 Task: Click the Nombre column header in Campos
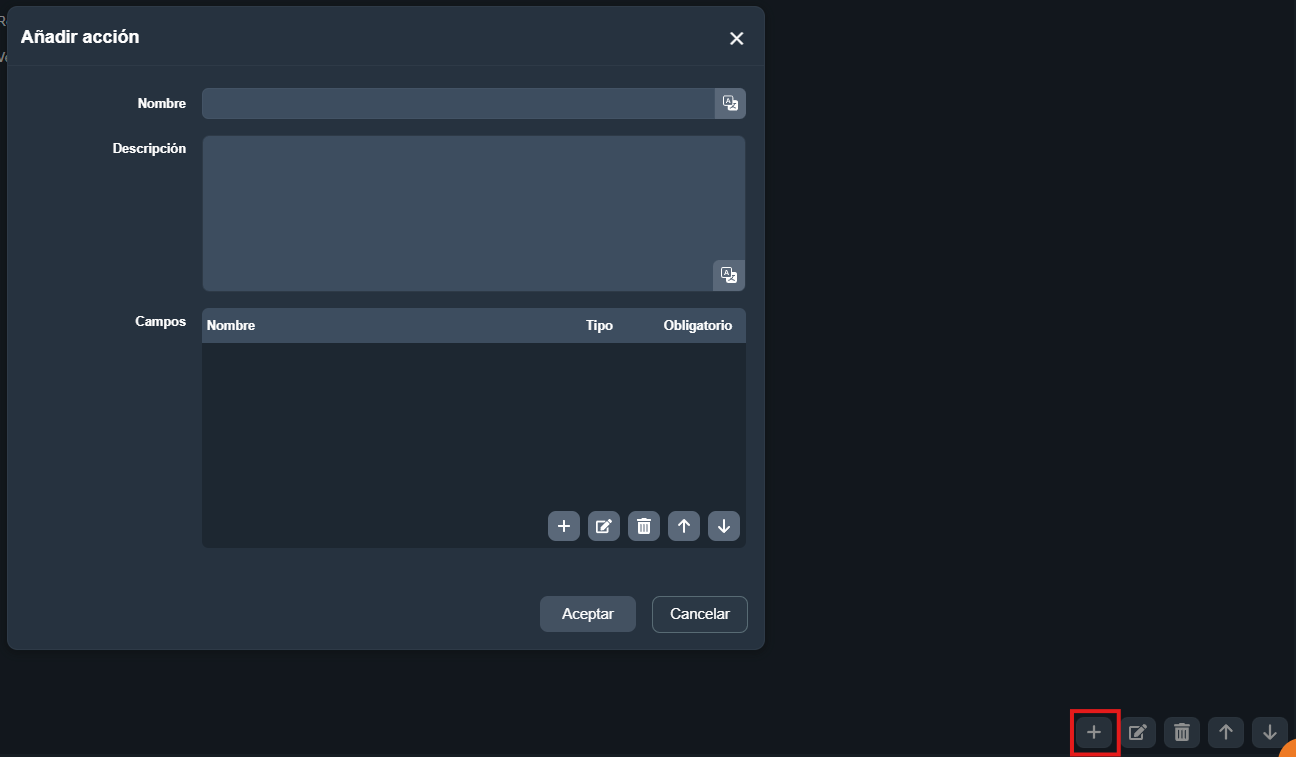231,325
